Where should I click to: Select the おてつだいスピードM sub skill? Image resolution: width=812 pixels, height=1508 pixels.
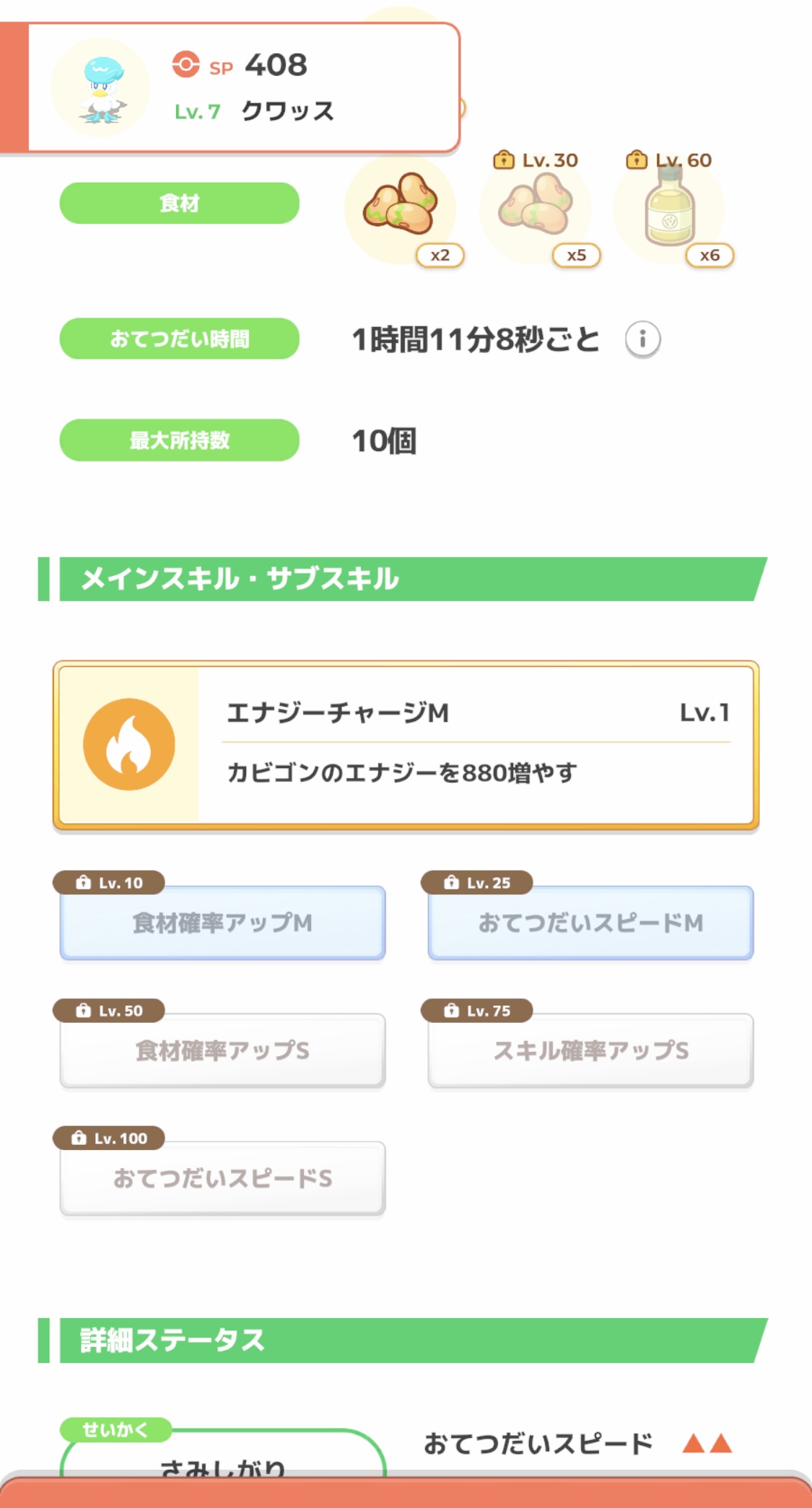[x=590, y=923]
